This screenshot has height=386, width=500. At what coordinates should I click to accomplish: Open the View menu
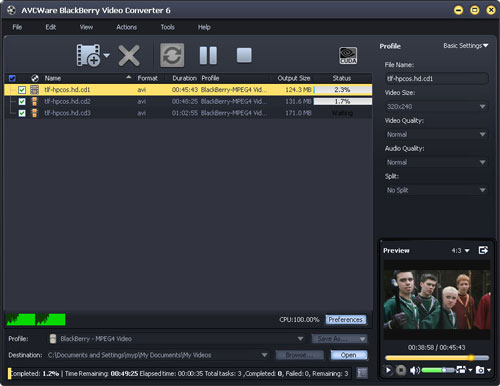(x=86, y=27)
